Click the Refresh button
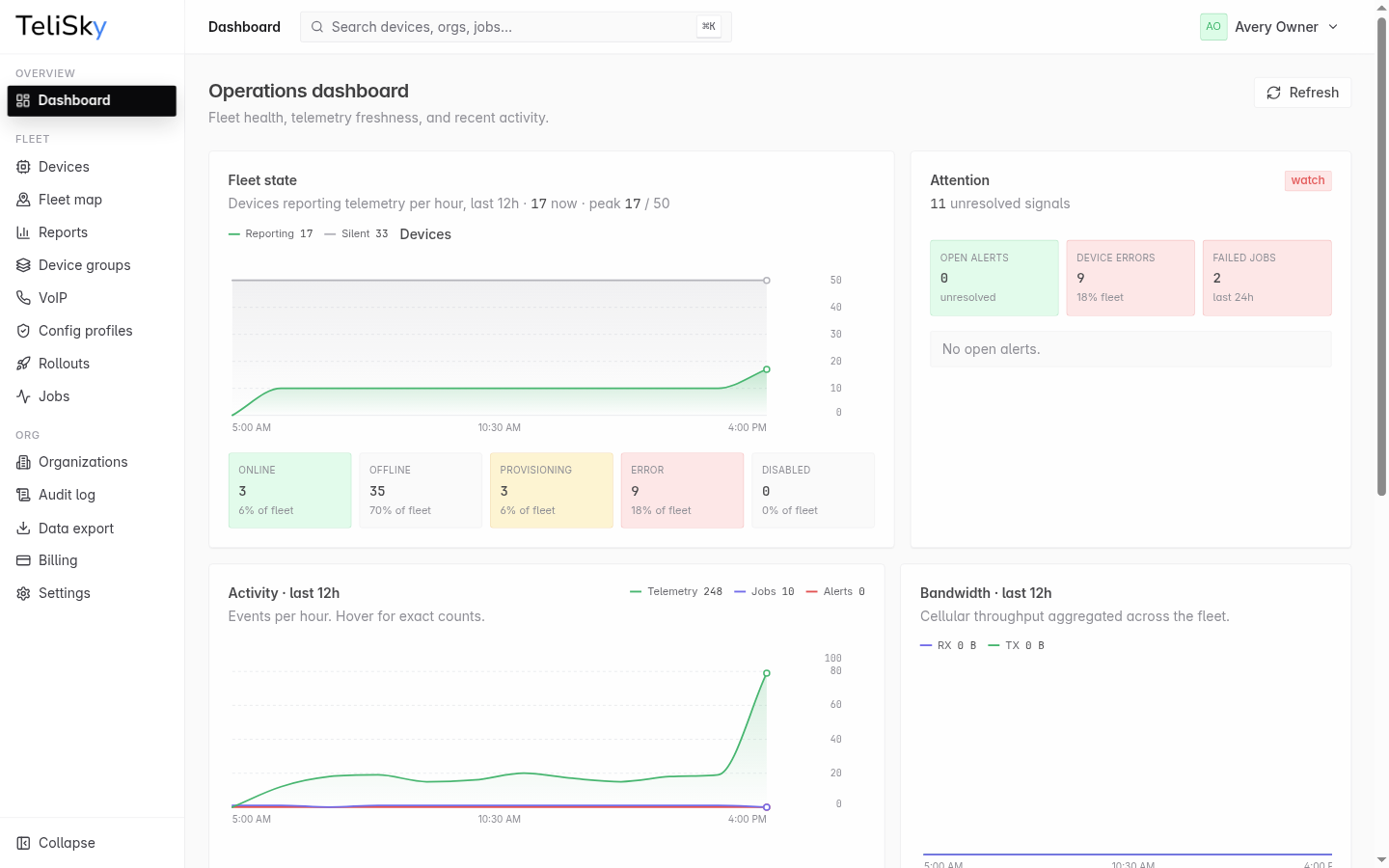This screenshot has width=1389, height=868. (x=1302, y=93)
